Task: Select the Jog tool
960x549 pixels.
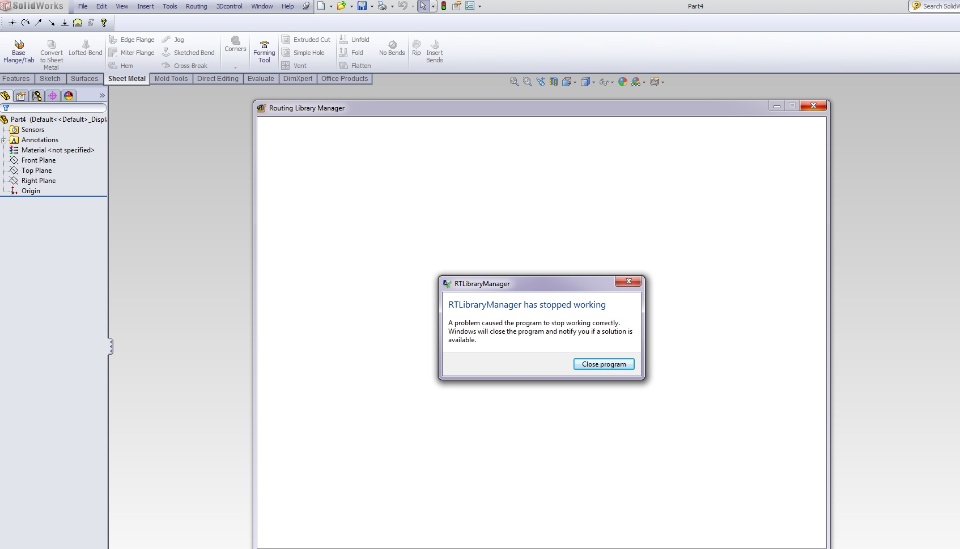Action: (x=173, y=39)
